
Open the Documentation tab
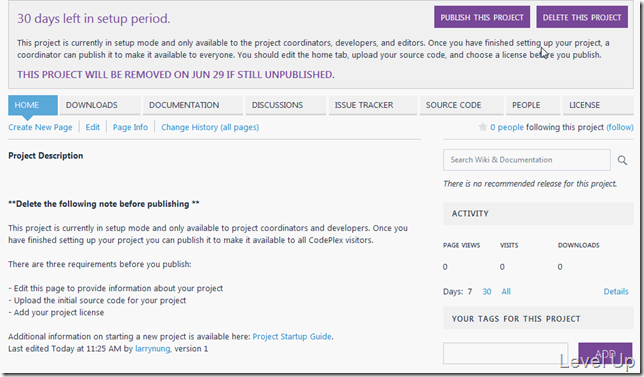[193, 105]
